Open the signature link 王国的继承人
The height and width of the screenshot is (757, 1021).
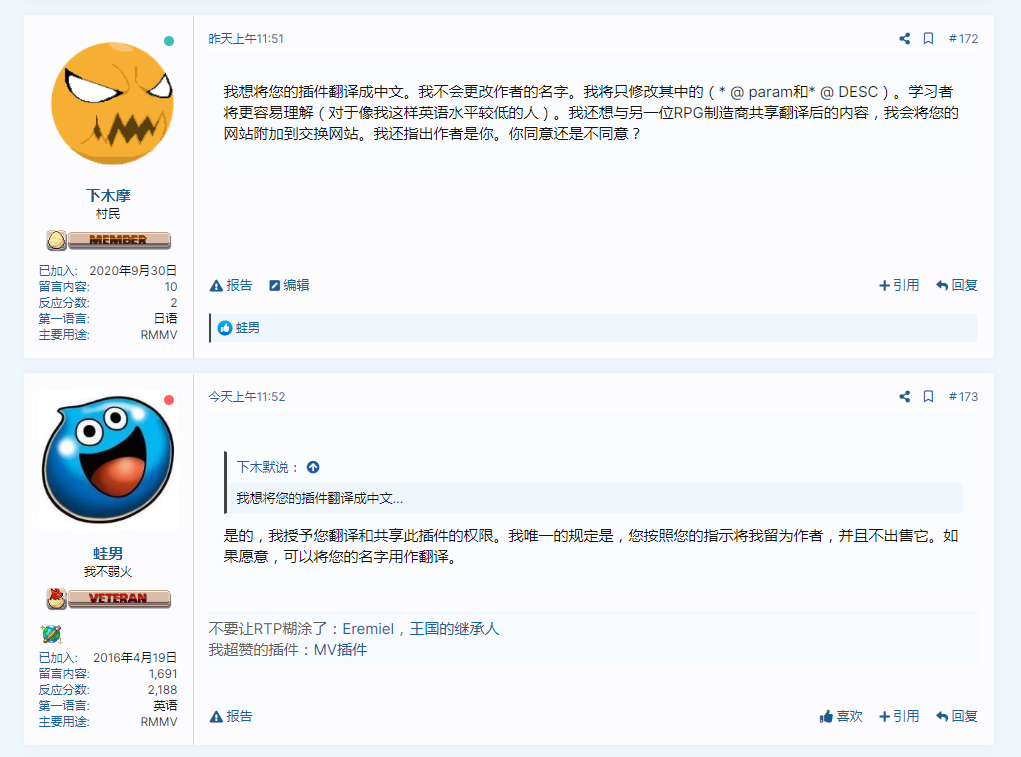pos(455,629)
